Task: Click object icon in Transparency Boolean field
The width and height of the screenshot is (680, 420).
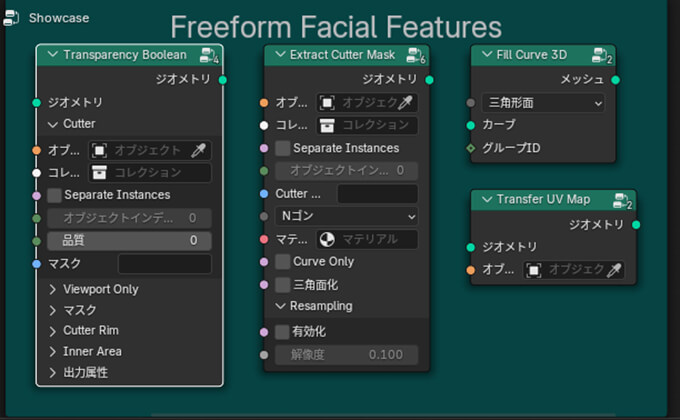Action: [x=99, y=151]
